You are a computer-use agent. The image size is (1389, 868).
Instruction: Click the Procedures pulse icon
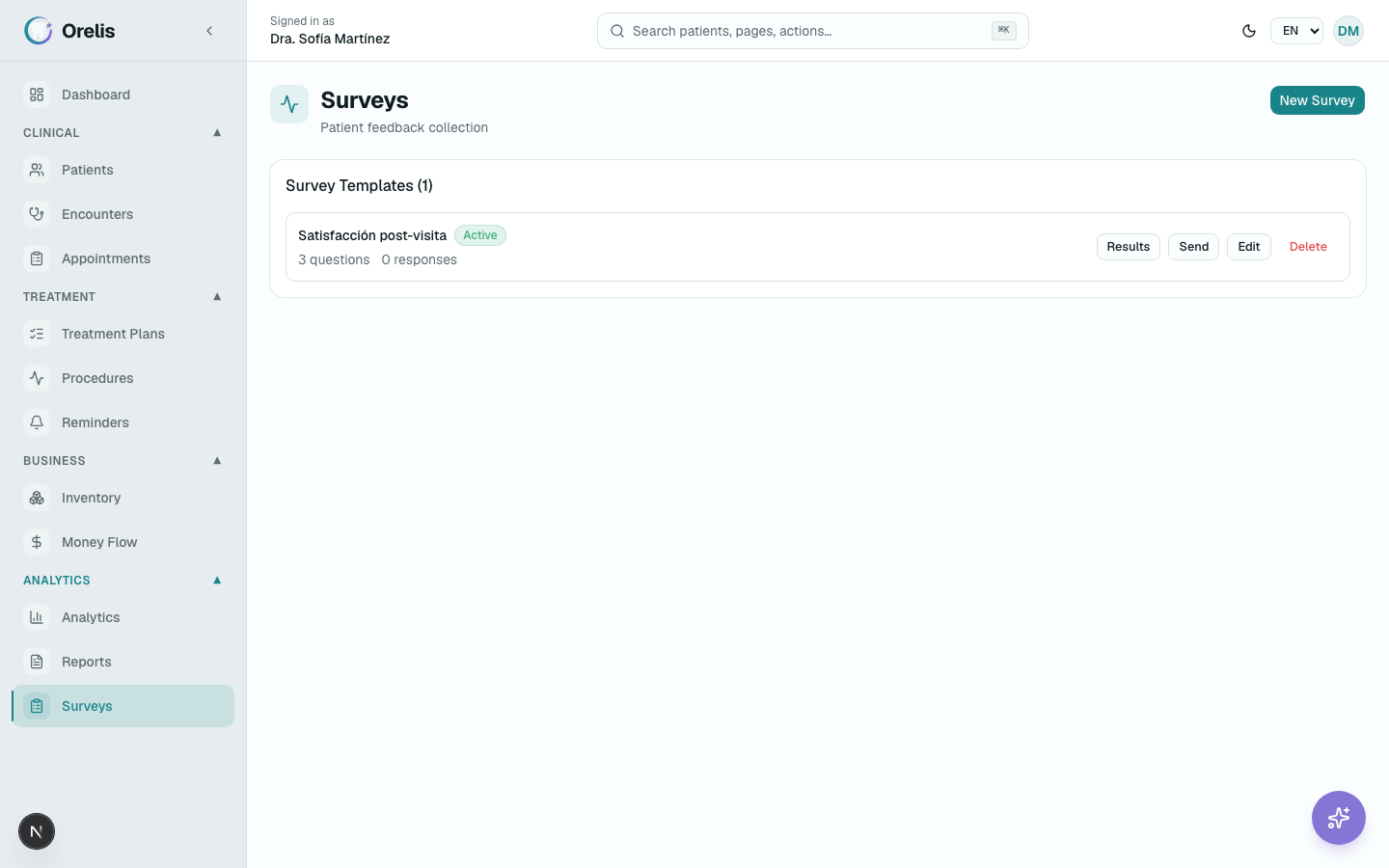click(37, 378)
